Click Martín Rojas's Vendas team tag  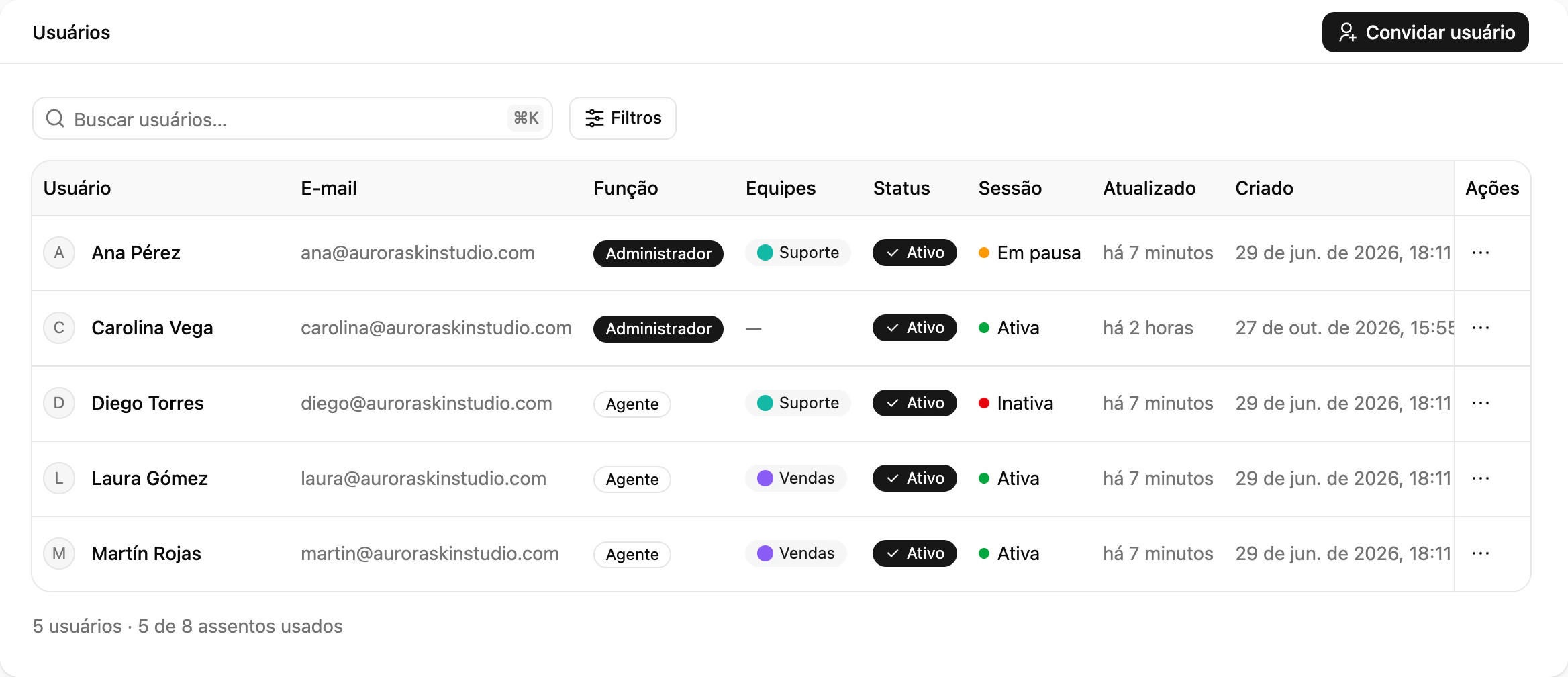[x=796, y=553]
